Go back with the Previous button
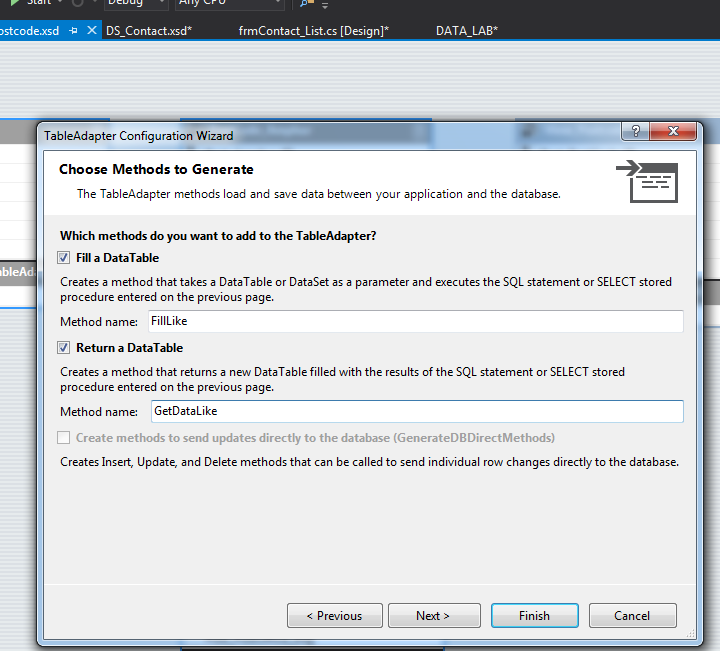720x651 pixels. [x=334, y=616]
